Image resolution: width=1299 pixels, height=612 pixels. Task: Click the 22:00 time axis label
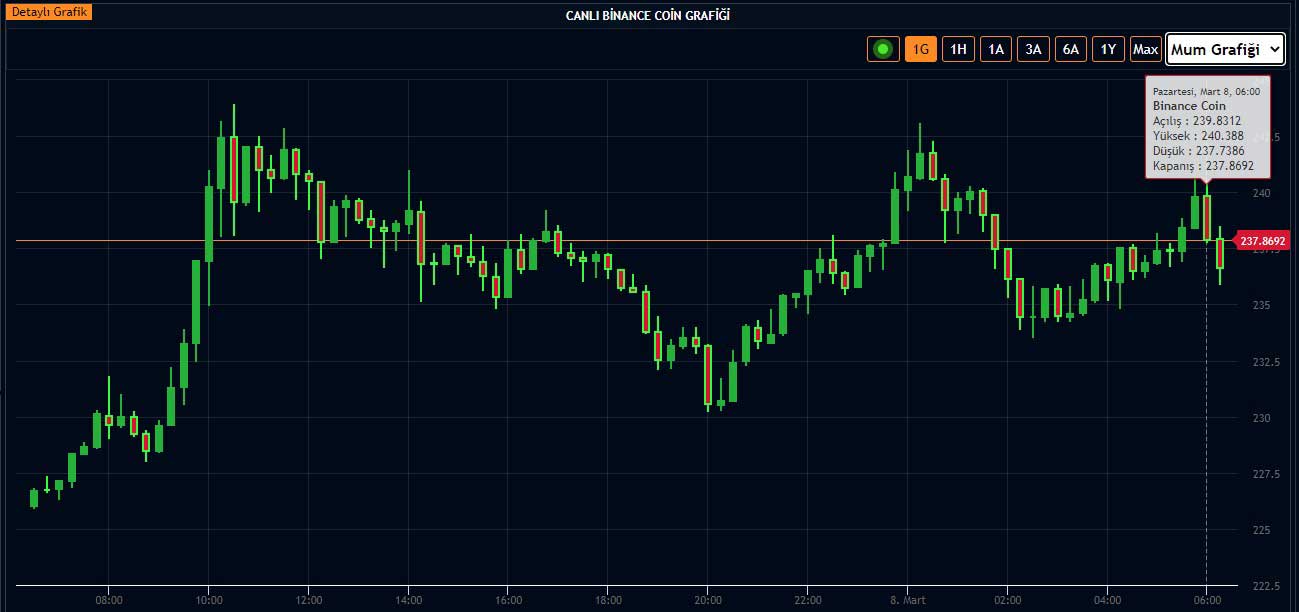(807, 600)
